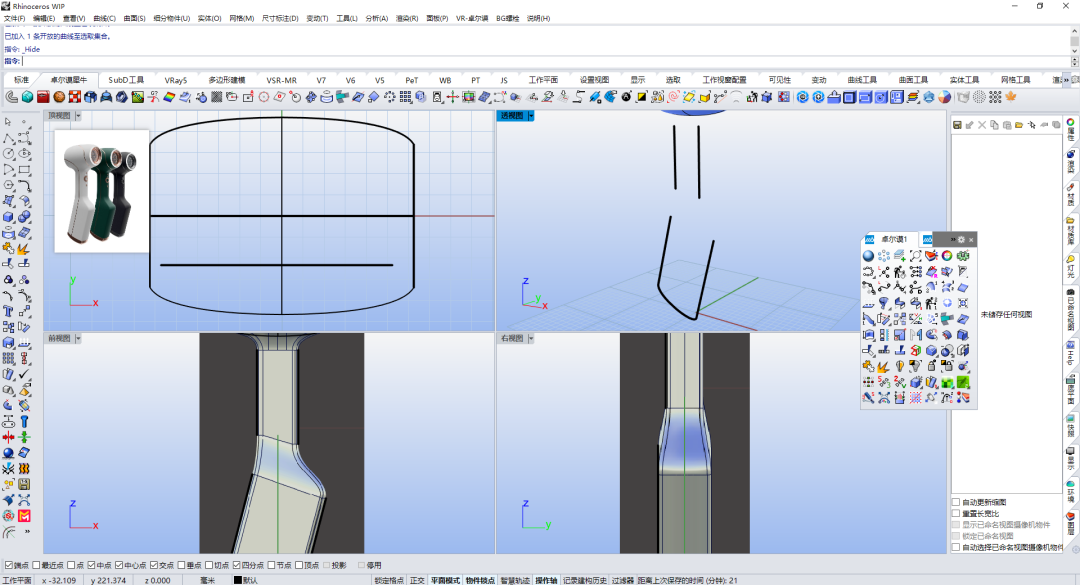This screenshot has width=1080, height=585.
Task: Click the black 默认 layer color swatch
Action: pos(238,580)
